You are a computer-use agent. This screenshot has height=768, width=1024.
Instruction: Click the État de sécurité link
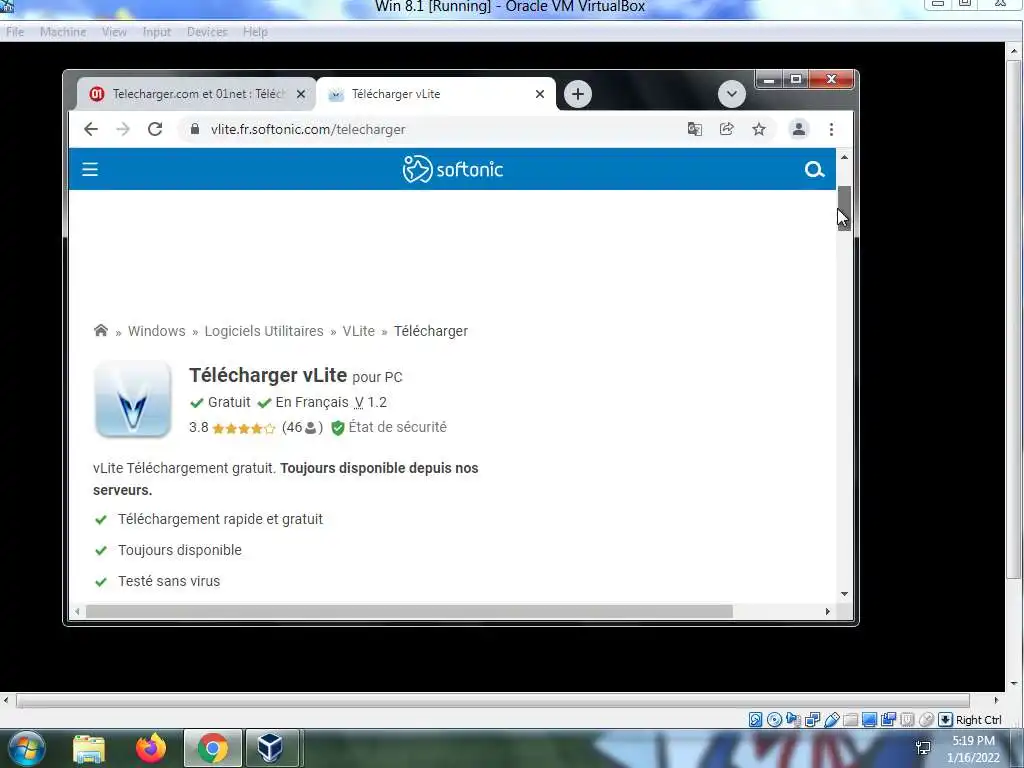coord(398,427)
